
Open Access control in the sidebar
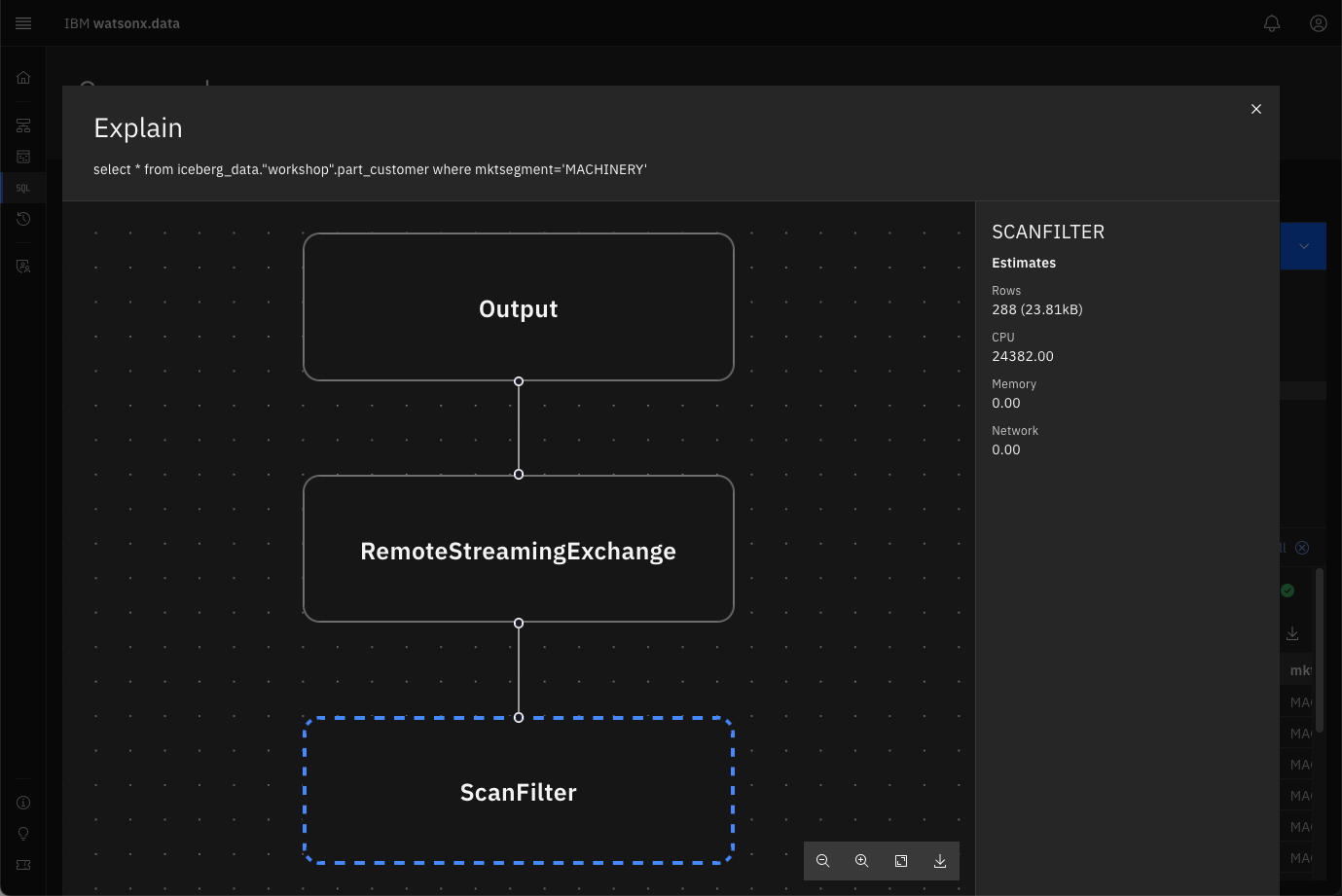(x=23, y=266)
